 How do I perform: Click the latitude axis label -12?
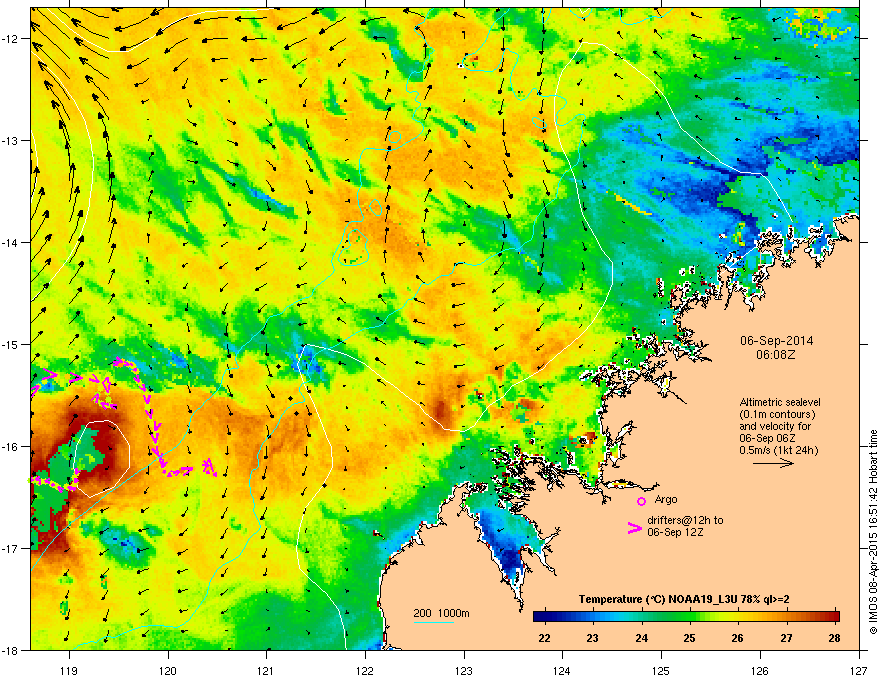point(11,39)
